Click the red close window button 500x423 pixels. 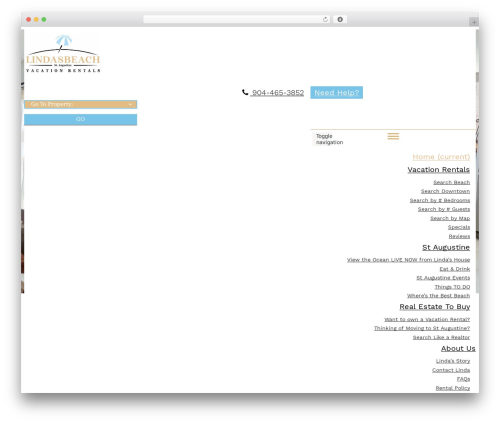pyautogui.click(x=29, y=19)
